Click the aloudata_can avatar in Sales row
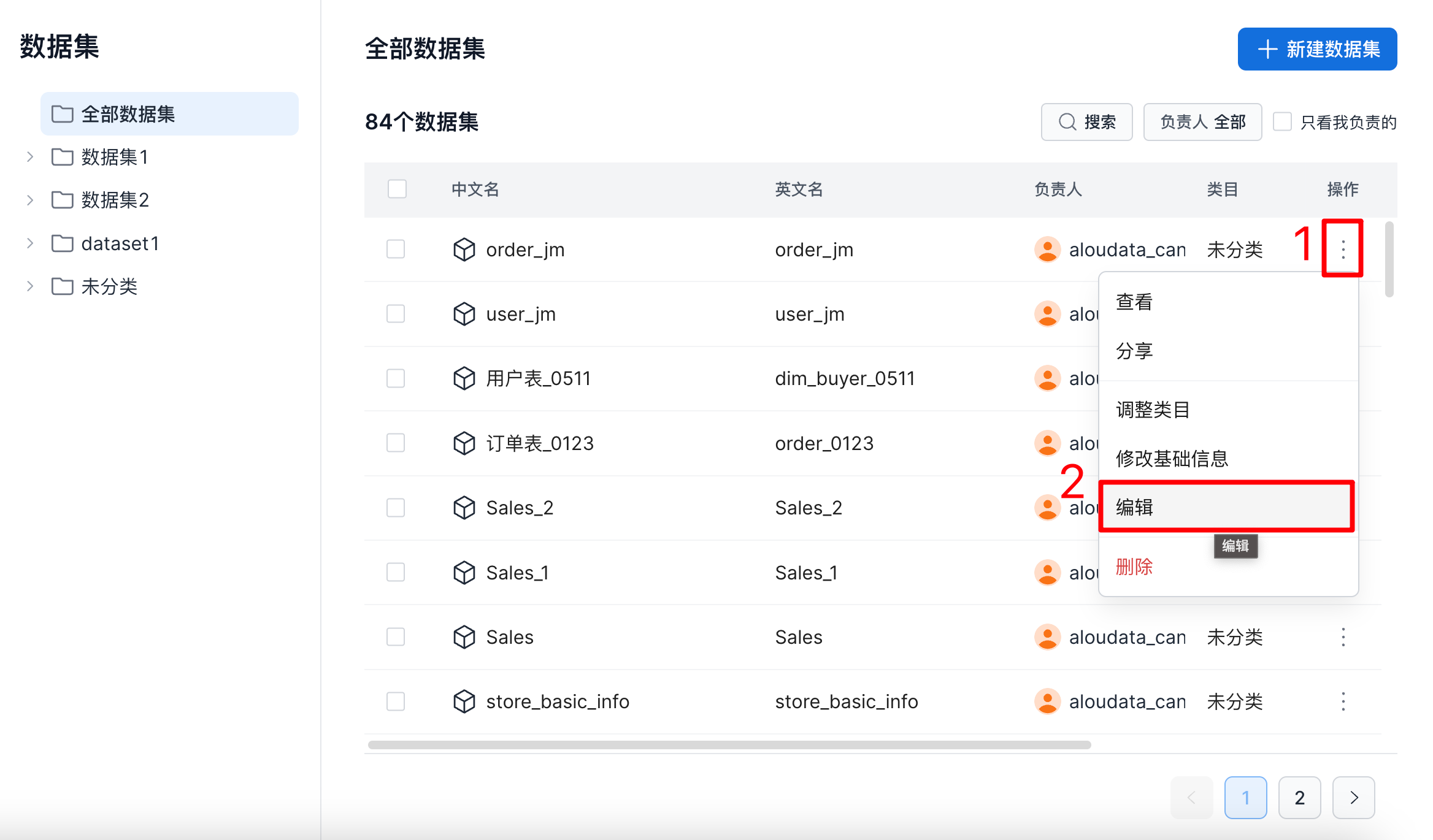The height and width of the screenshot is (840, 1433). (x=1047, y=637)
